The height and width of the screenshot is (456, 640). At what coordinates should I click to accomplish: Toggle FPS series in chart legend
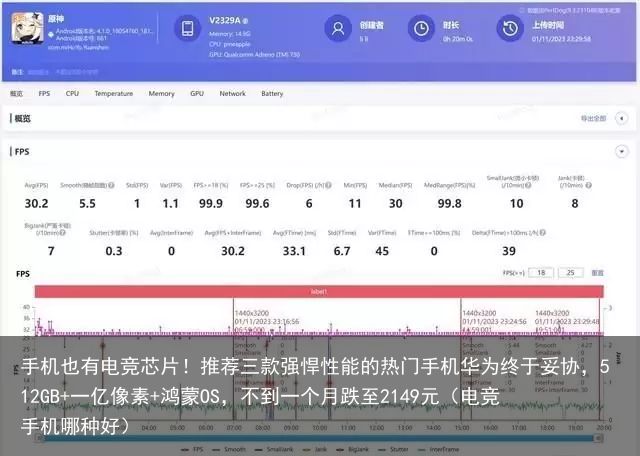click(x=192, y=449)
